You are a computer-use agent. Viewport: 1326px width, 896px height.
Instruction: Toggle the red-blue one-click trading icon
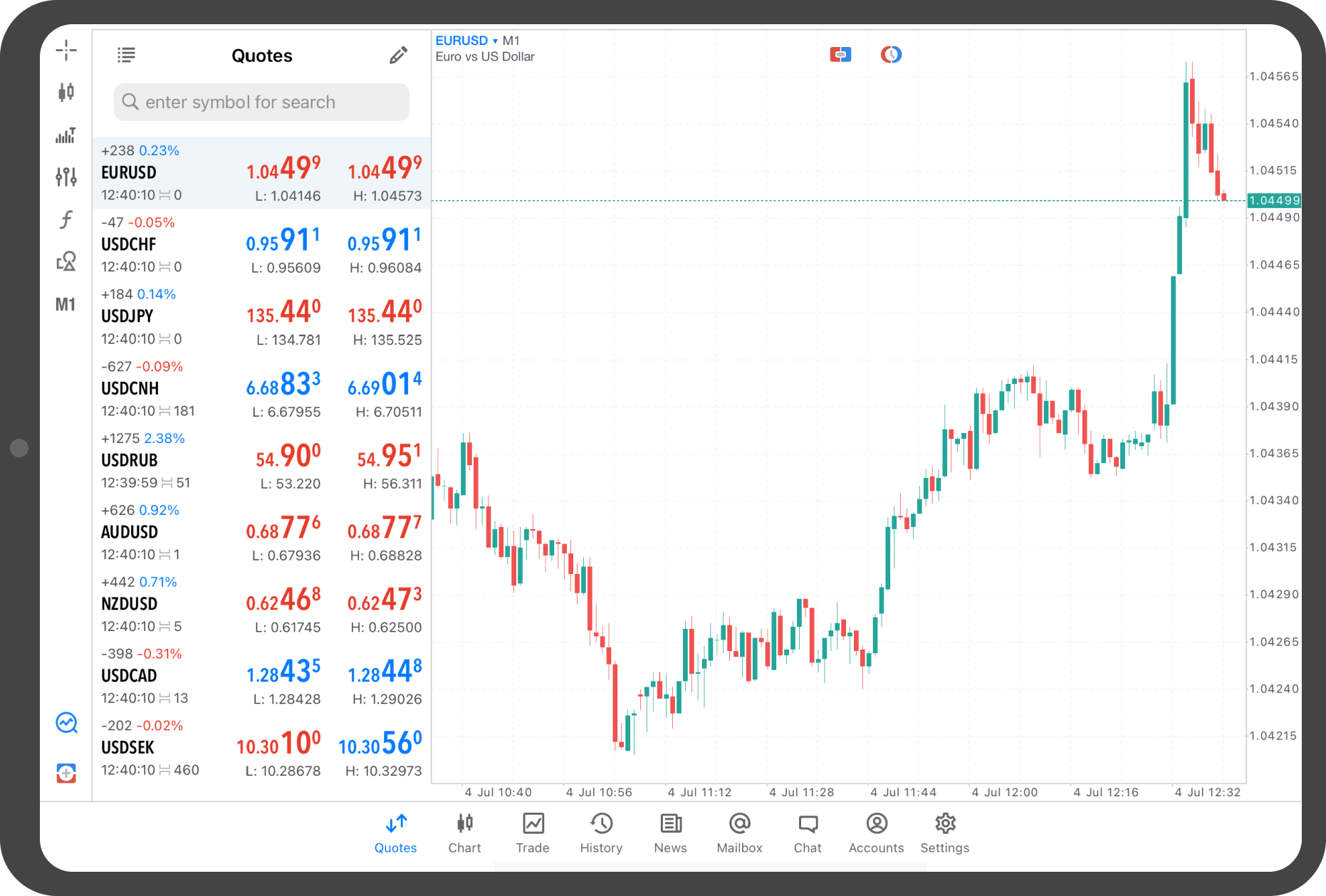tap(840, 55)
